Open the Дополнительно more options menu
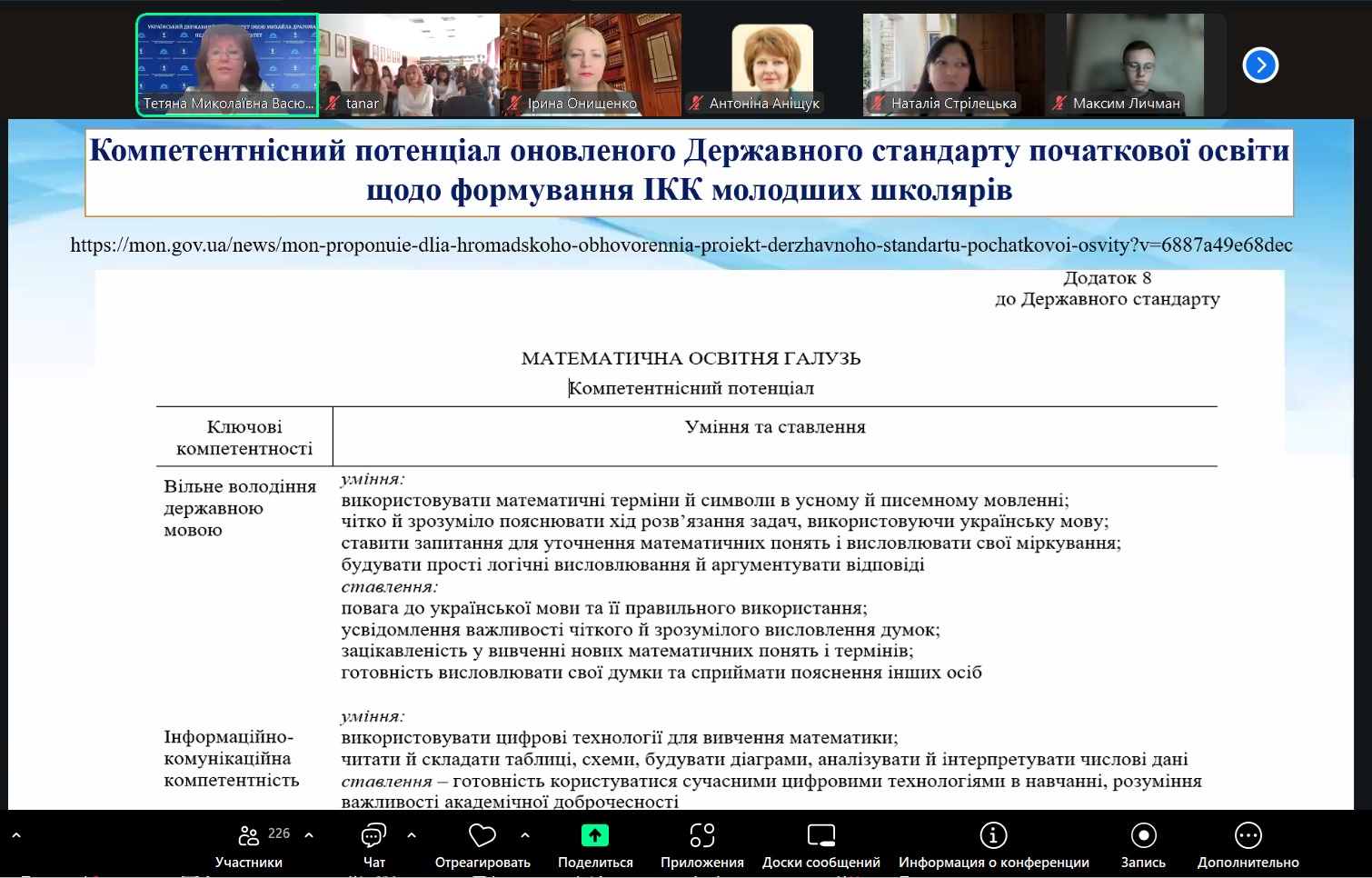This screenshot has width=1372, height=878. click(1248, 836)
